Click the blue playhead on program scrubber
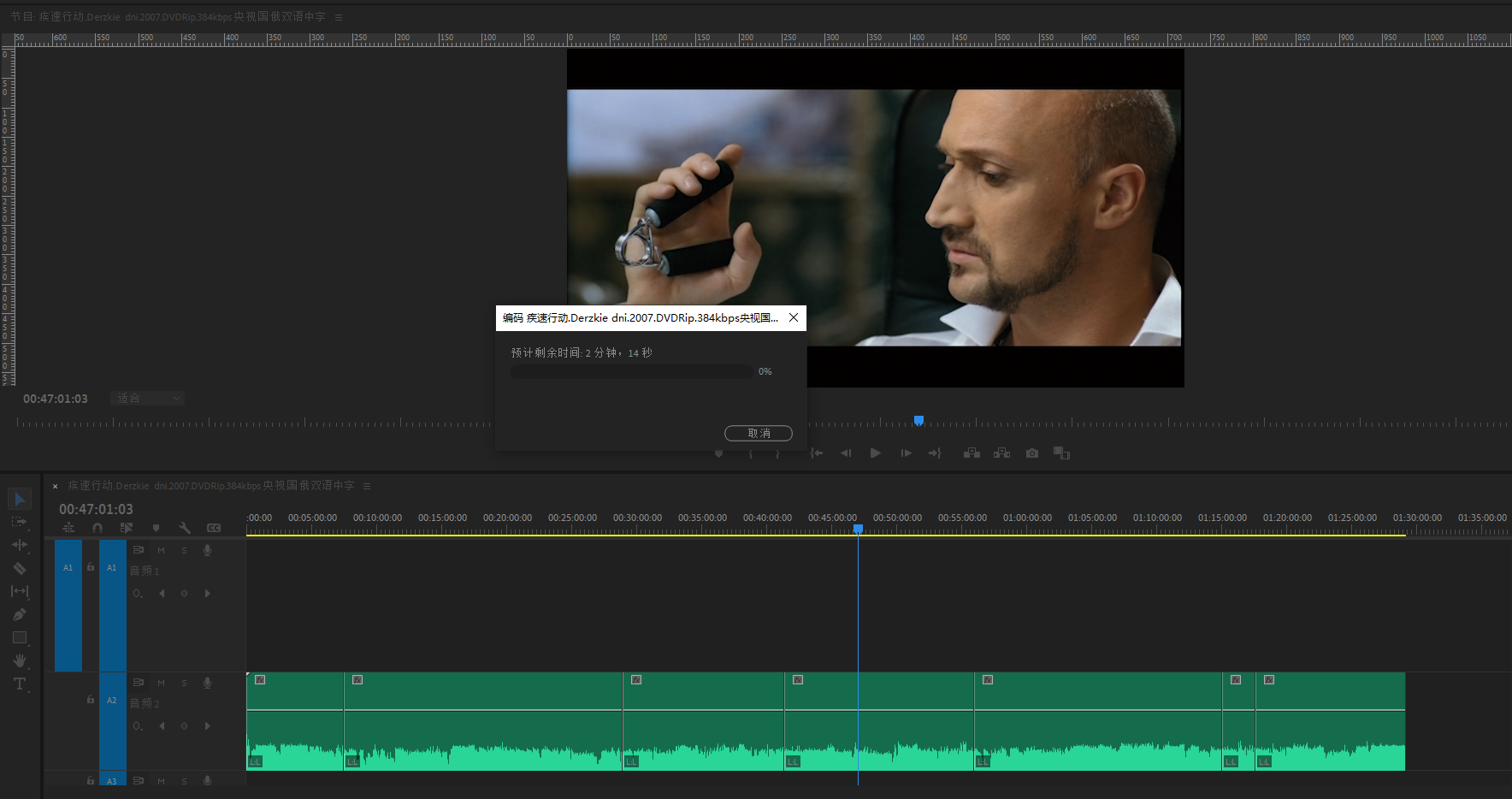1512x799 pixels. pyautogui.click(x=918, y=420)
